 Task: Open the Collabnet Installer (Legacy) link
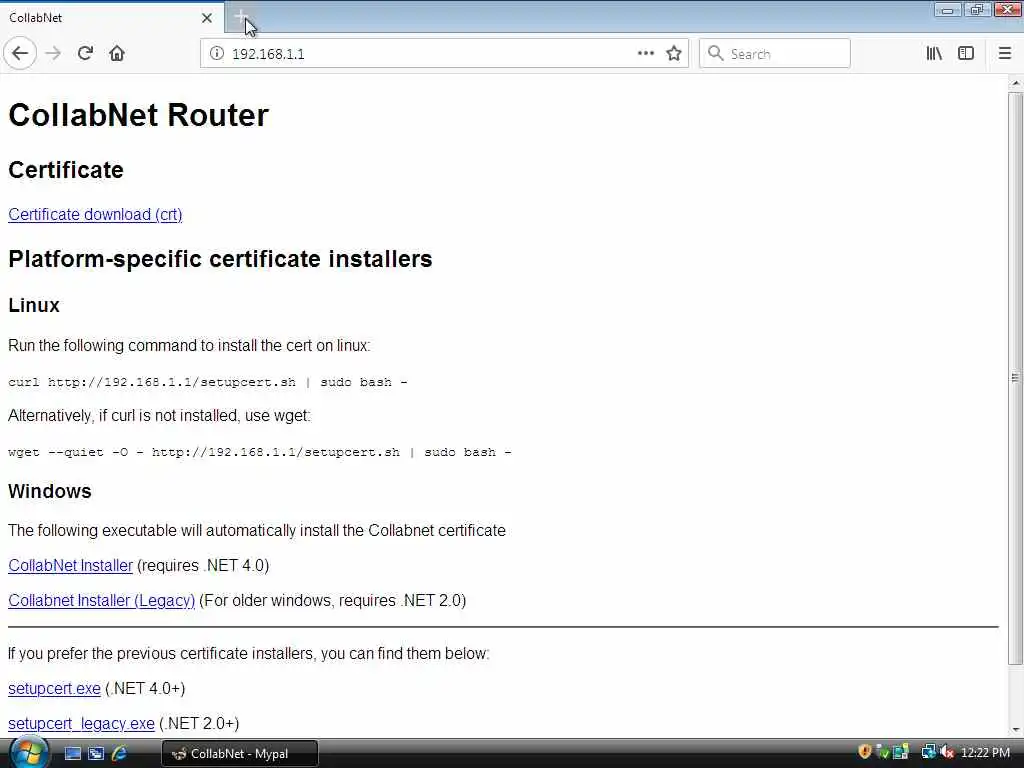tap(102, 600)
